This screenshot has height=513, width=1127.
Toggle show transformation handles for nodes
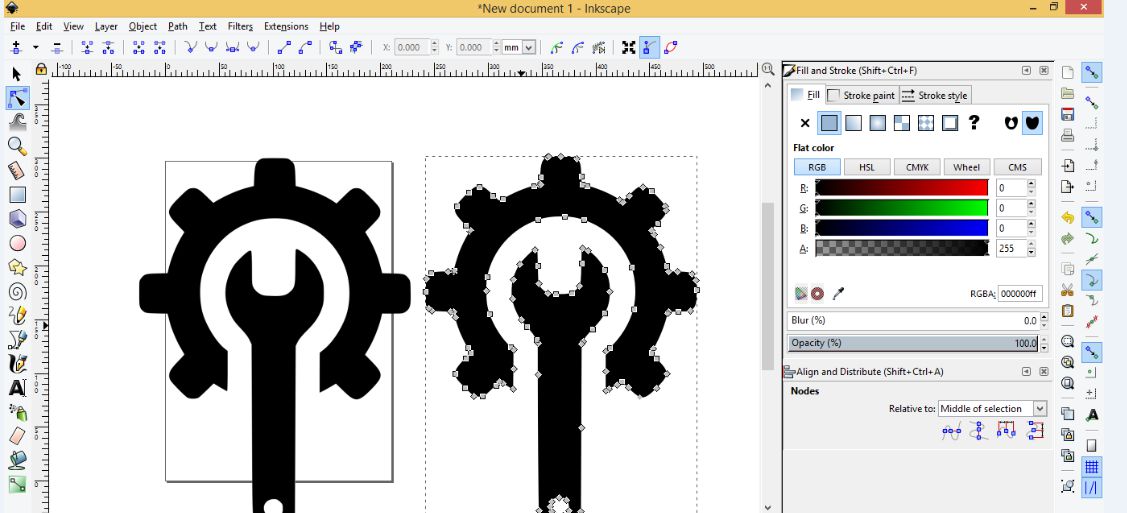point(629,47)
